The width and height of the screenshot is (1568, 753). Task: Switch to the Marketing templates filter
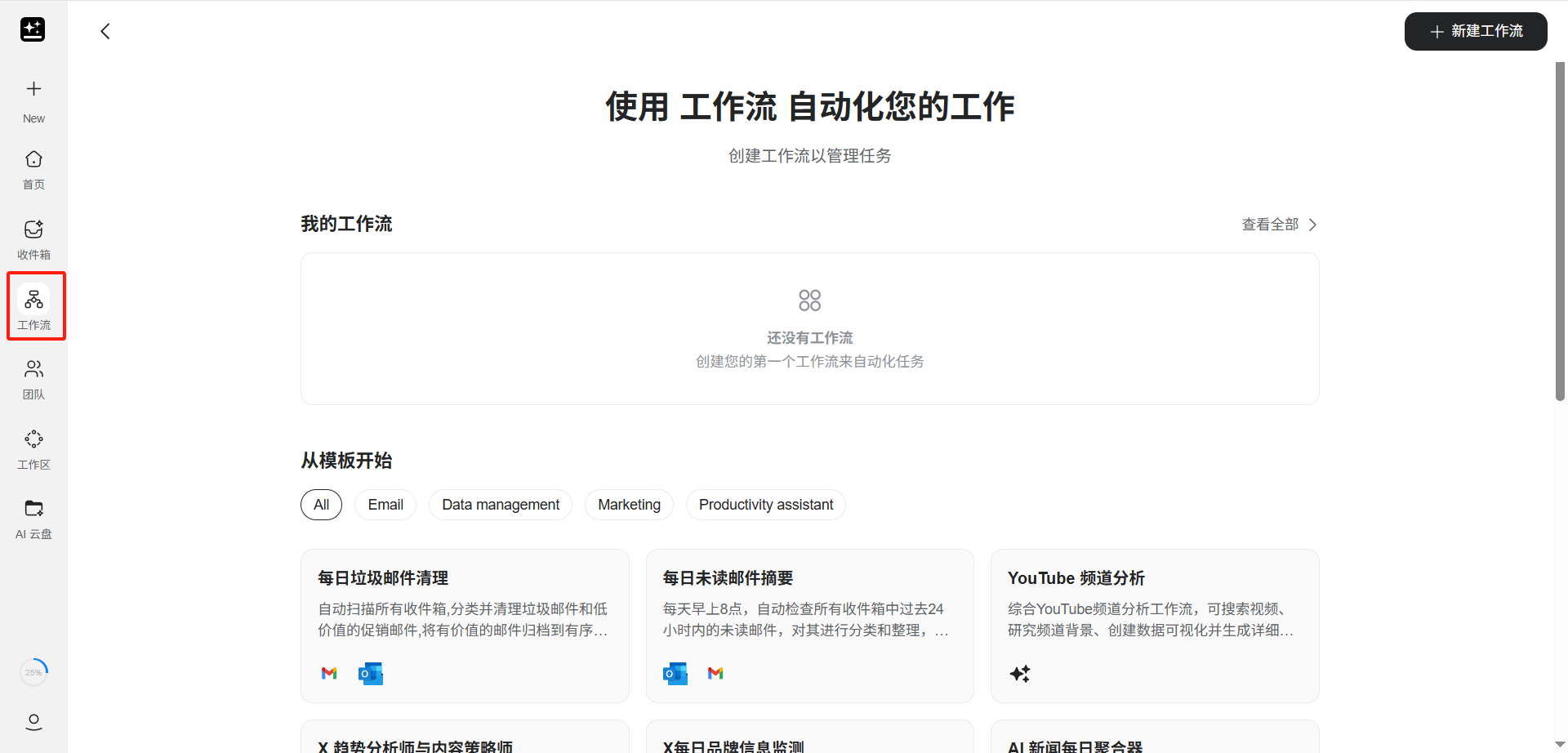point(629,505)
